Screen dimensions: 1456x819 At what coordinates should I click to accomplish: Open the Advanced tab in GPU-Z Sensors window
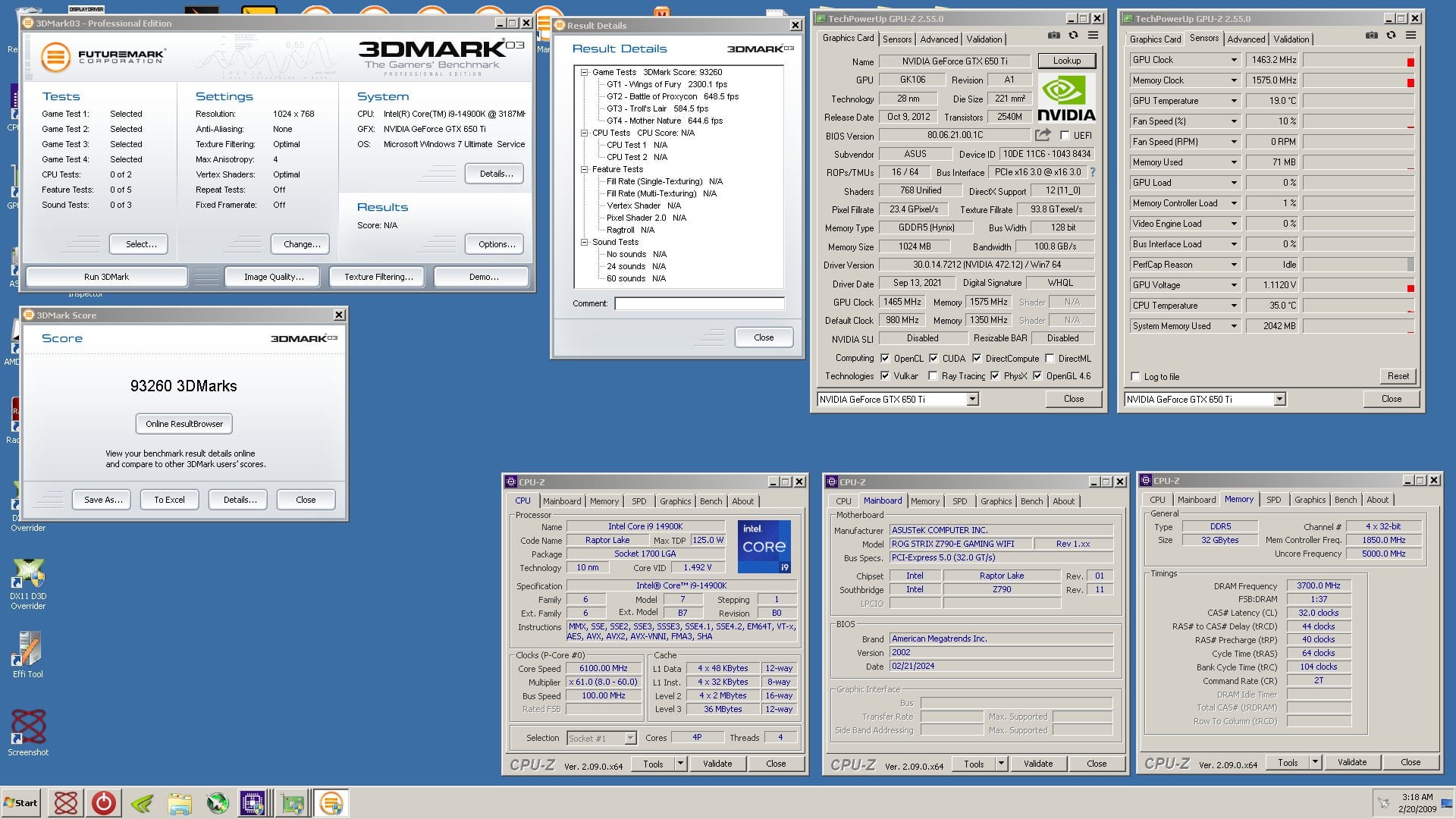point(1246,39)
